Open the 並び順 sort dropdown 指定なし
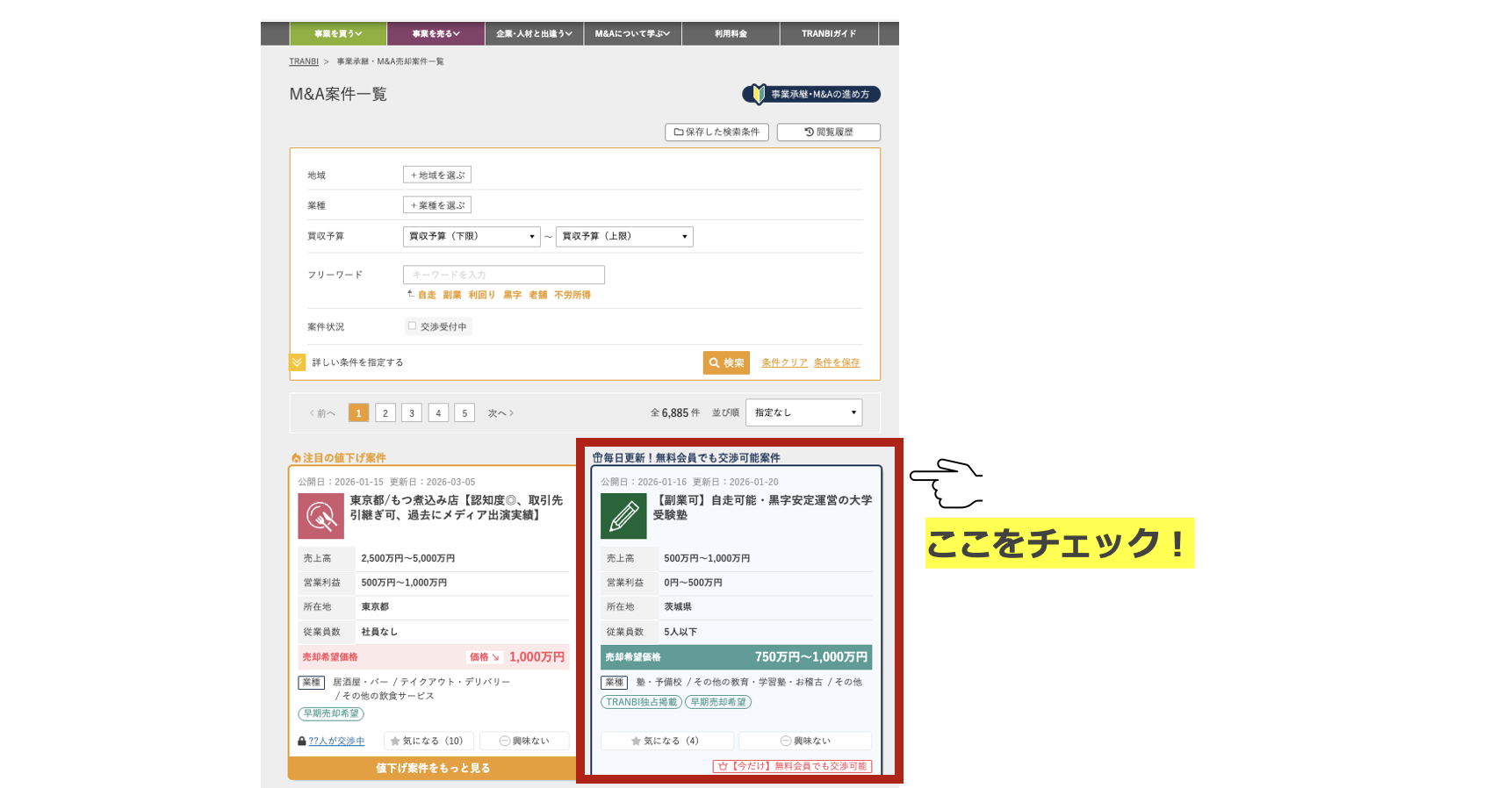The image size is (1512, 788). 804,412
